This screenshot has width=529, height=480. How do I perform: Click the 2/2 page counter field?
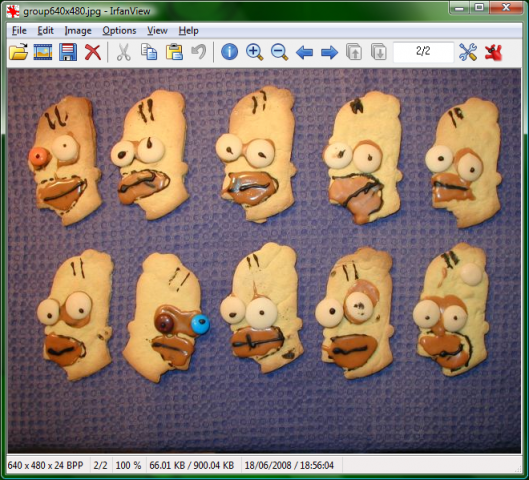click(423, 52)
